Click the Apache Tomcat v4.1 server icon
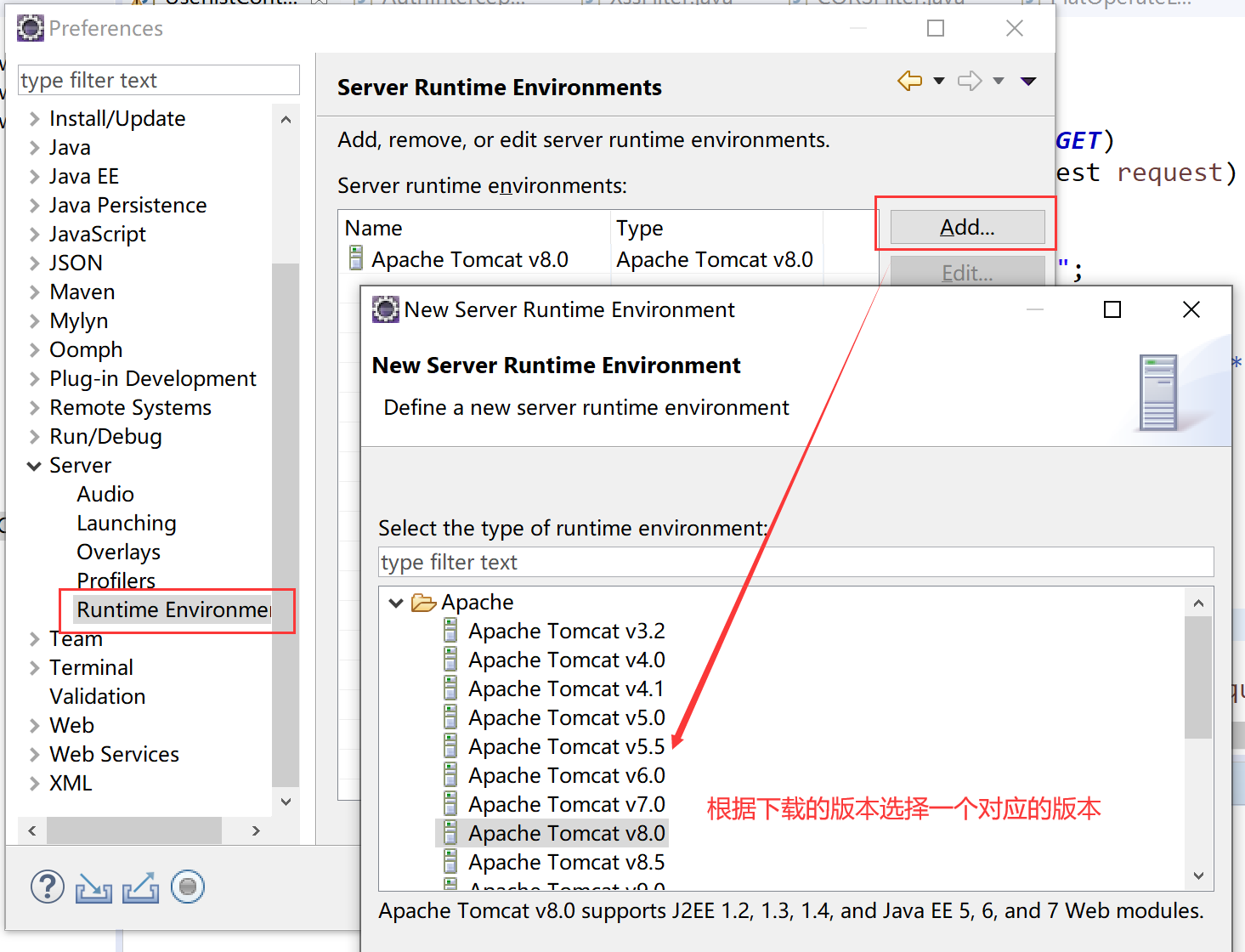This screenshot has width=1245, height=952. pyautogui.click(x=451, y=688)
